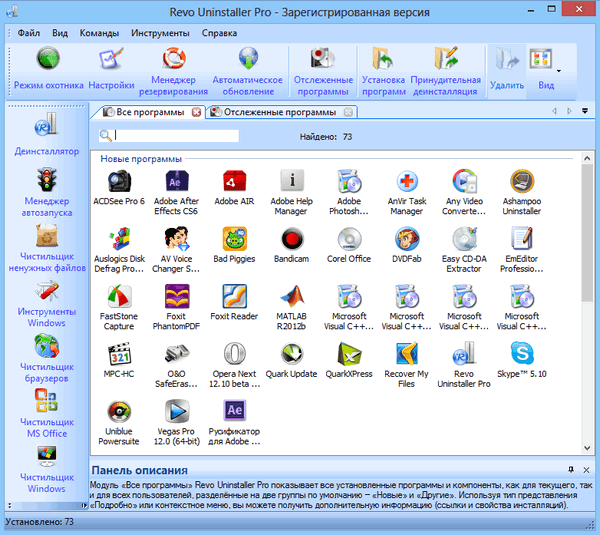
Task: Open Менеджер резервирования from the toolbar
Action: click(173, 66)
